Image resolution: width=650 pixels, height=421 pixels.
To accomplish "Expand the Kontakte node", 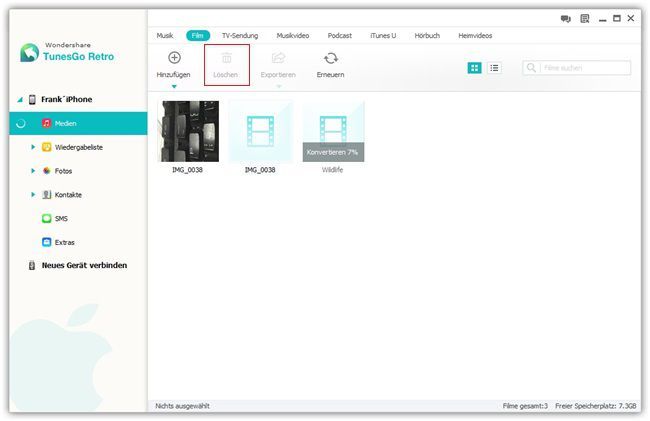I will tap(33, 195).
